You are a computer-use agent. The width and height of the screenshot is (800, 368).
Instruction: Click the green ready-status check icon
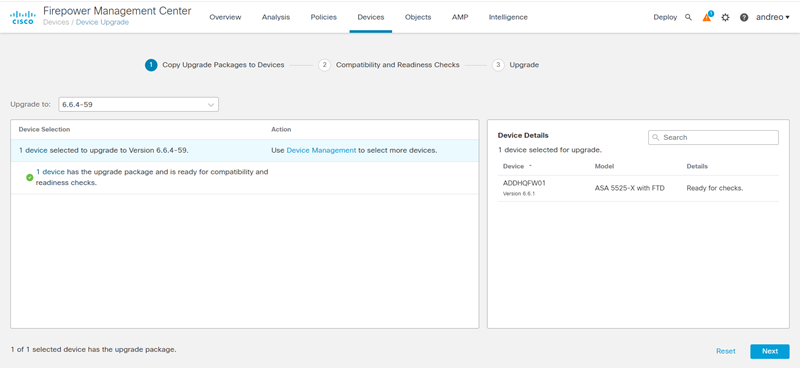click(30, 178)
